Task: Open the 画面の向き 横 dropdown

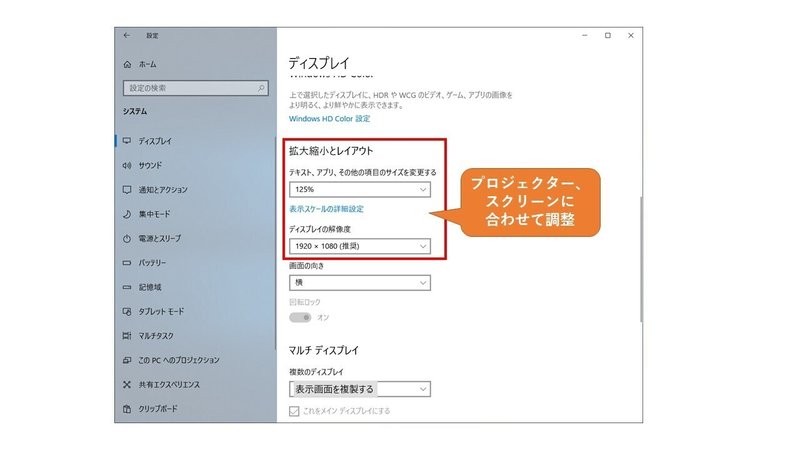Action: coord(360,283)
